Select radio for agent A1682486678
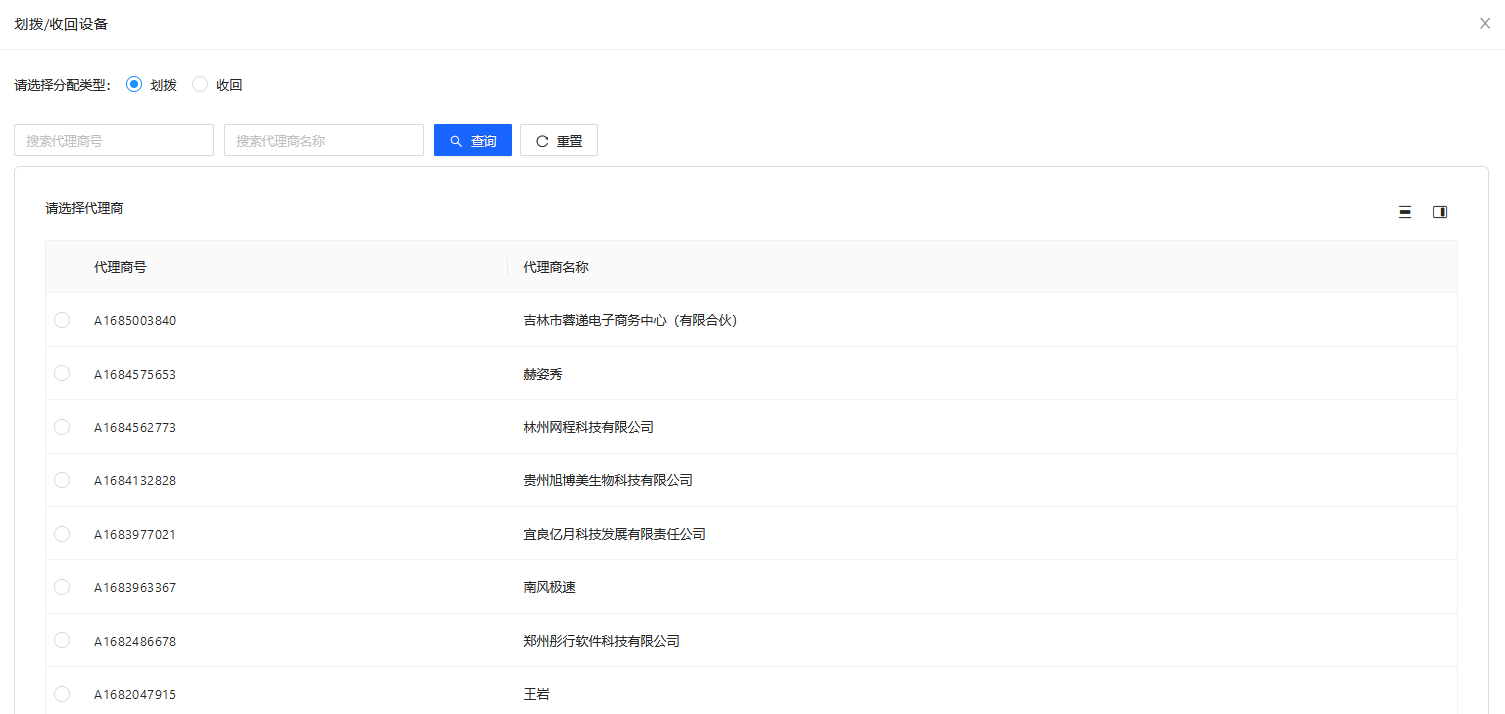 click(62, 640)
